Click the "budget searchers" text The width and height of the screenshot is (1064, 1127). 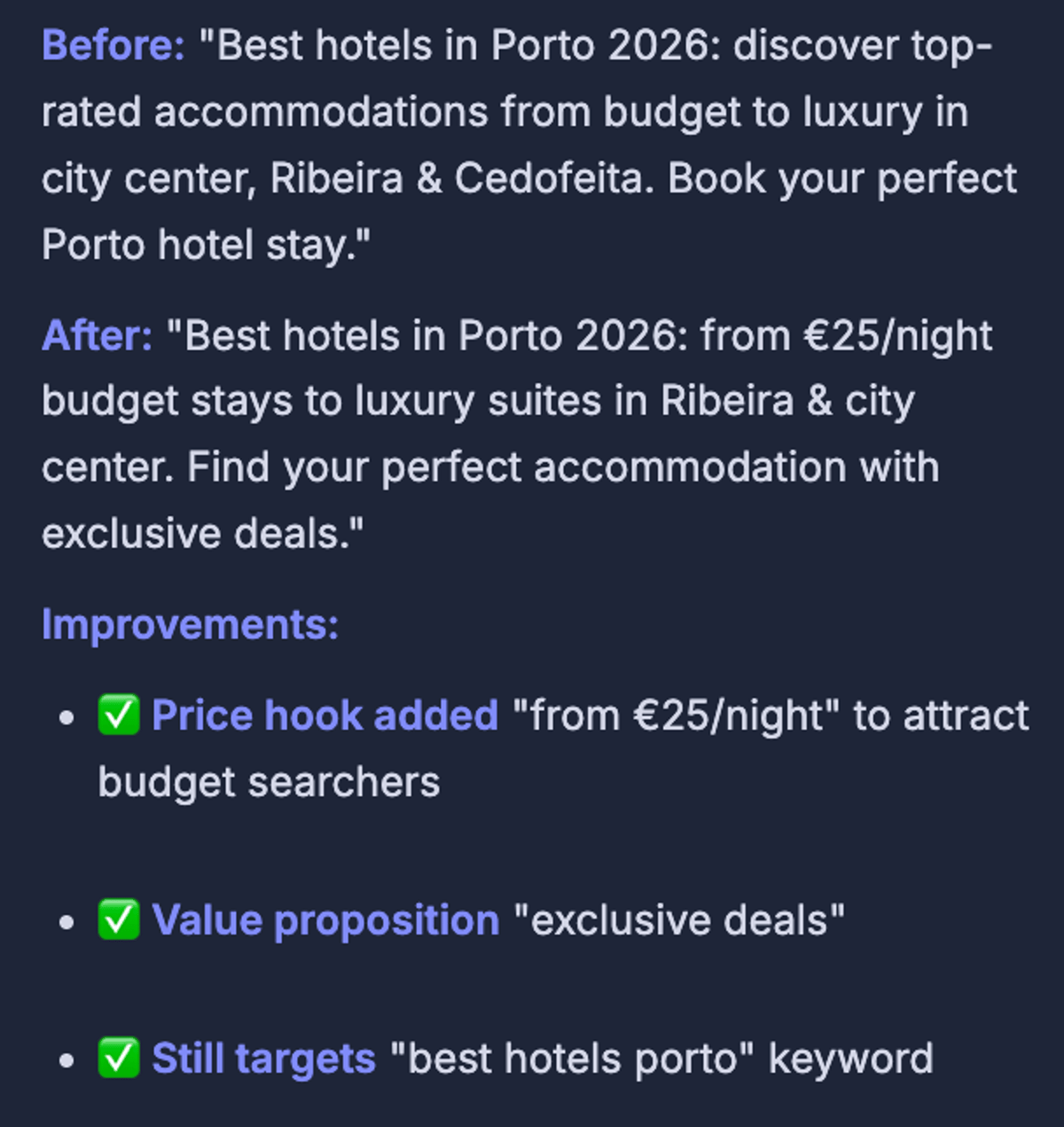(269, 782)
